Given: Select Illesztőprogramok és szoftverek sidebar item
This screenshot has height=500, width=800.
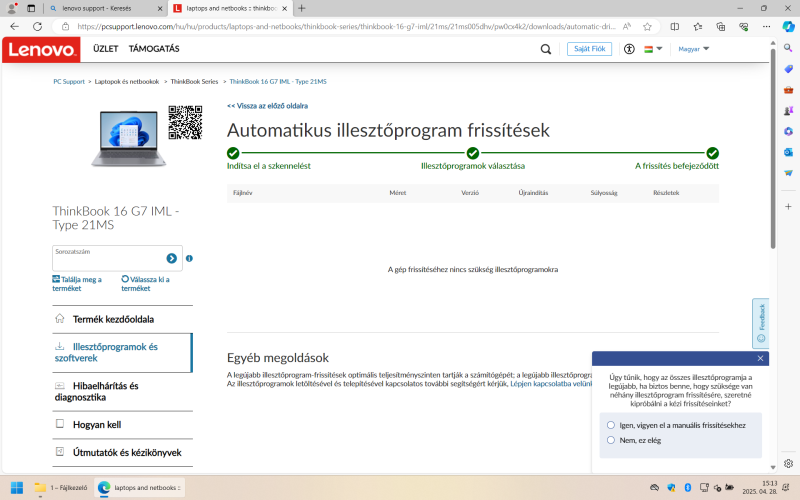Looking at the screenshot, I should [122, 353].
